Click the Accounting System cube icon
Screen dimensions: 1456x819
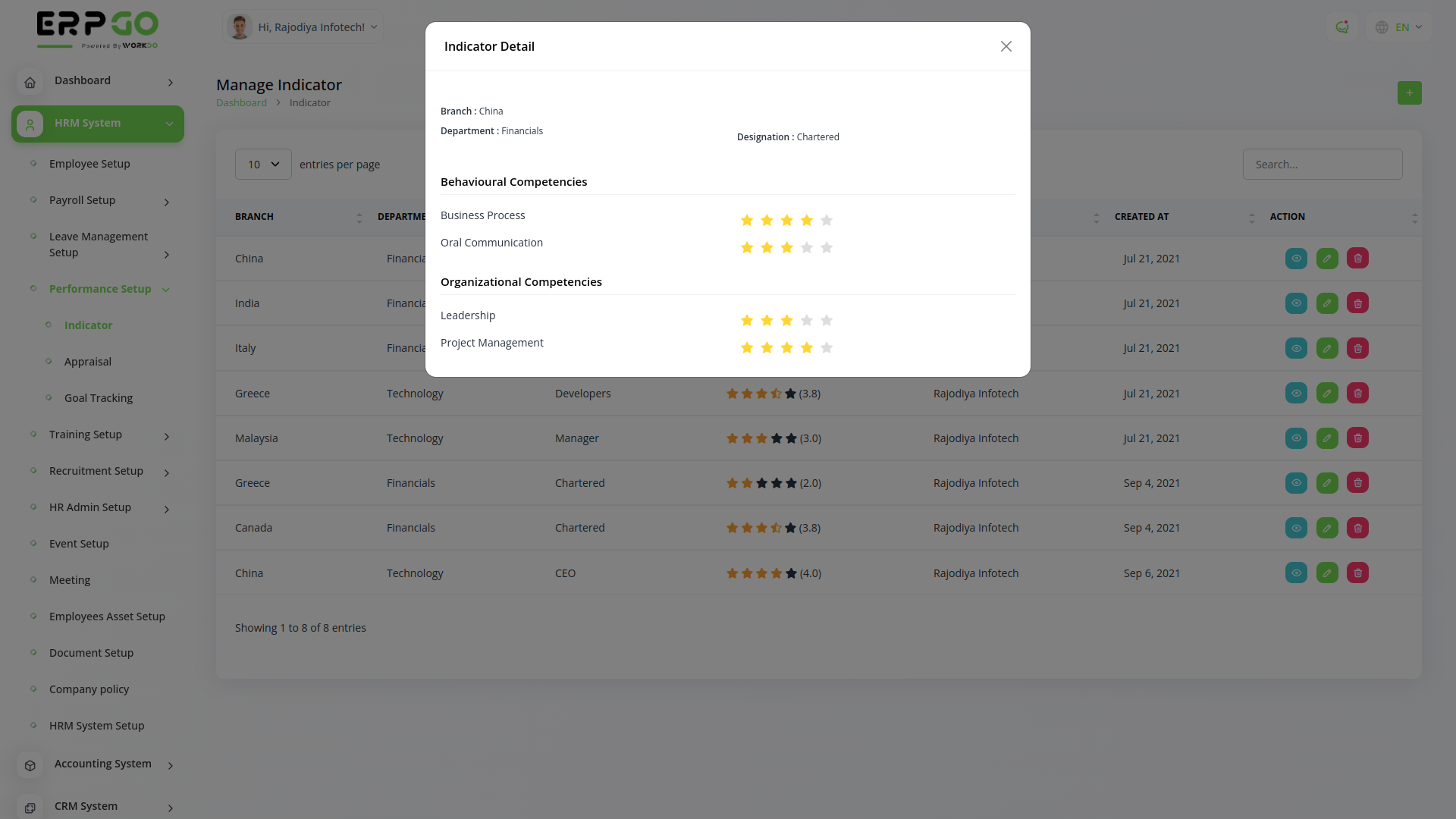coord(30,766)
